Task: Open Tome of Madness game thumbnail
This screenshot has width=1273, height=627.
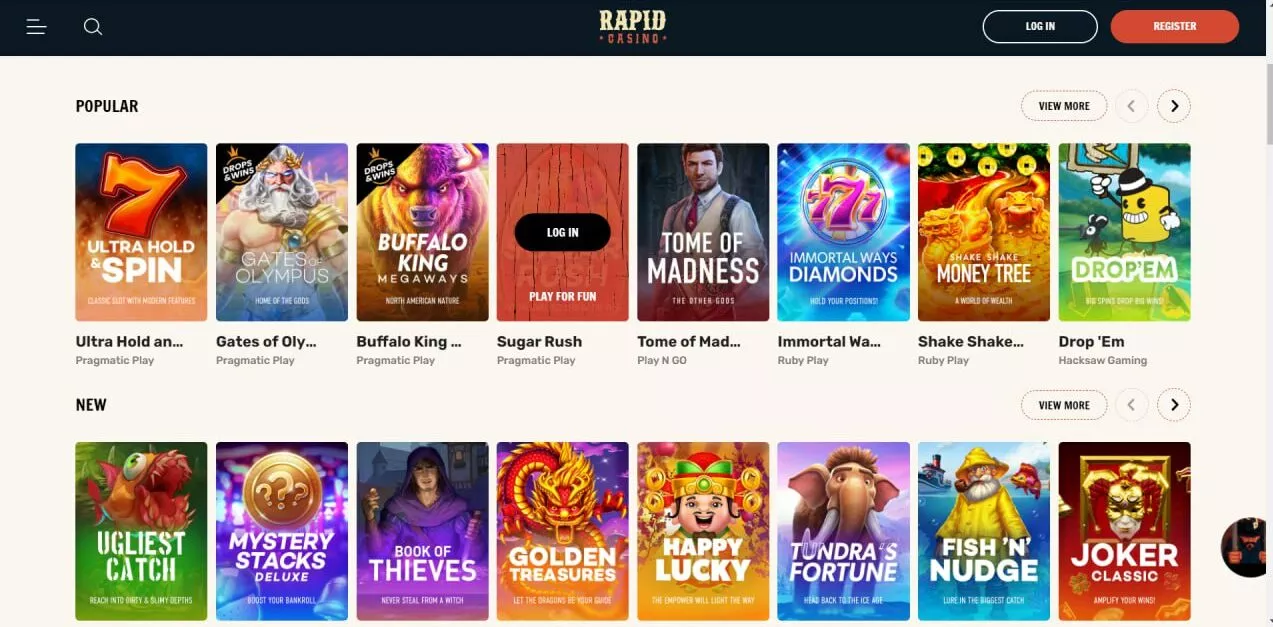Action: (703, 232)
